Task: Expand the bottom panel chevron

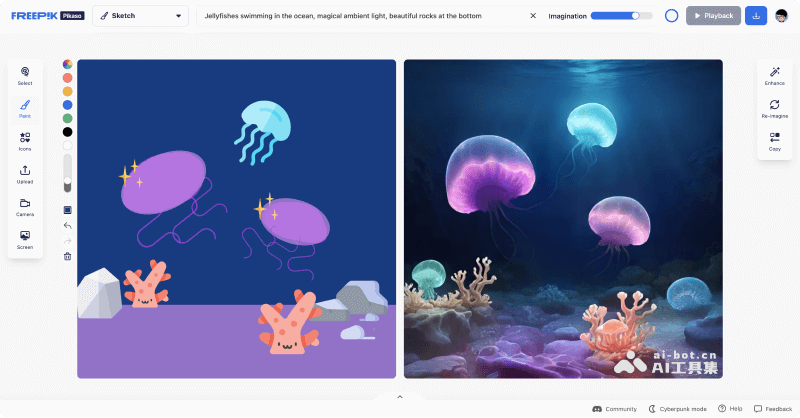Action: [400, 397]
